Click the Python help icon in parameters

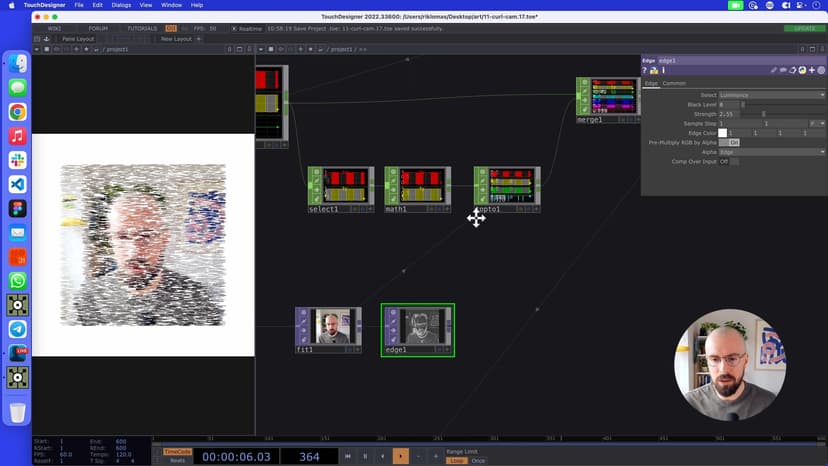tap(654, 71)
